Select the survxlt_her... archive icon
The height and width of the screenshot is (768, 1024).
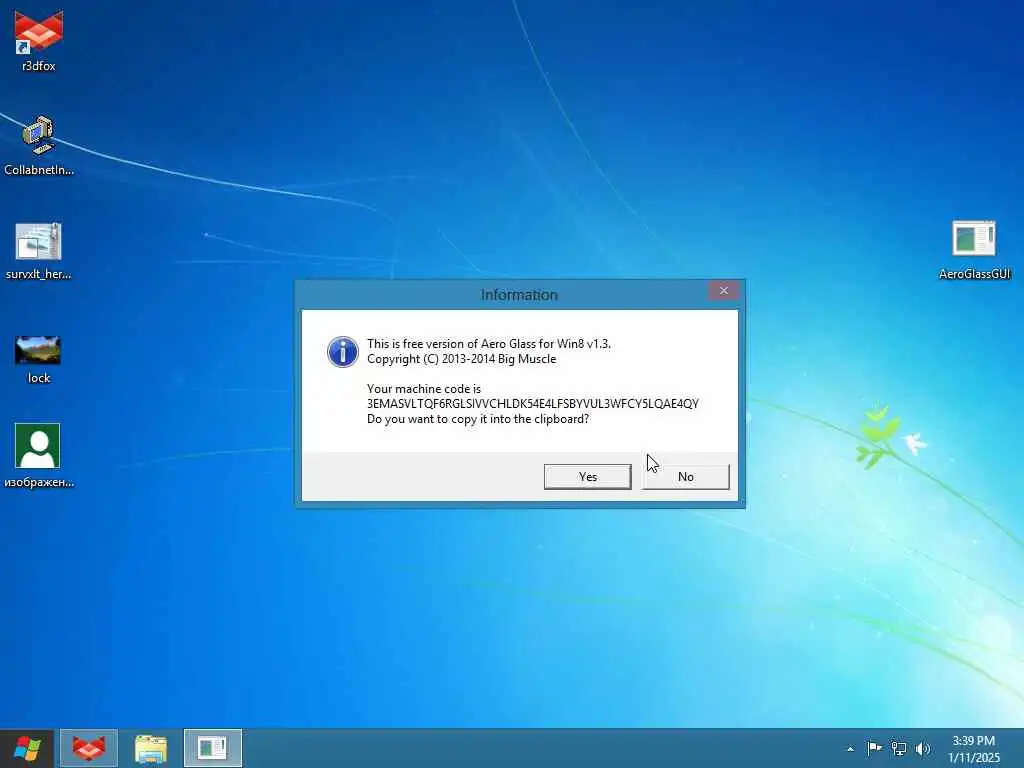39,251
